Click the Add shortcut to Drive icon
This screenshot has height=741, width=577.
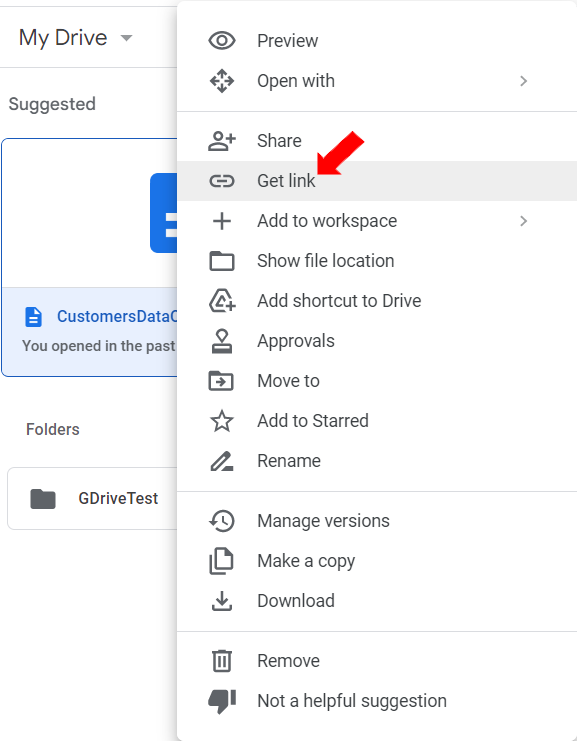(222, 301)
